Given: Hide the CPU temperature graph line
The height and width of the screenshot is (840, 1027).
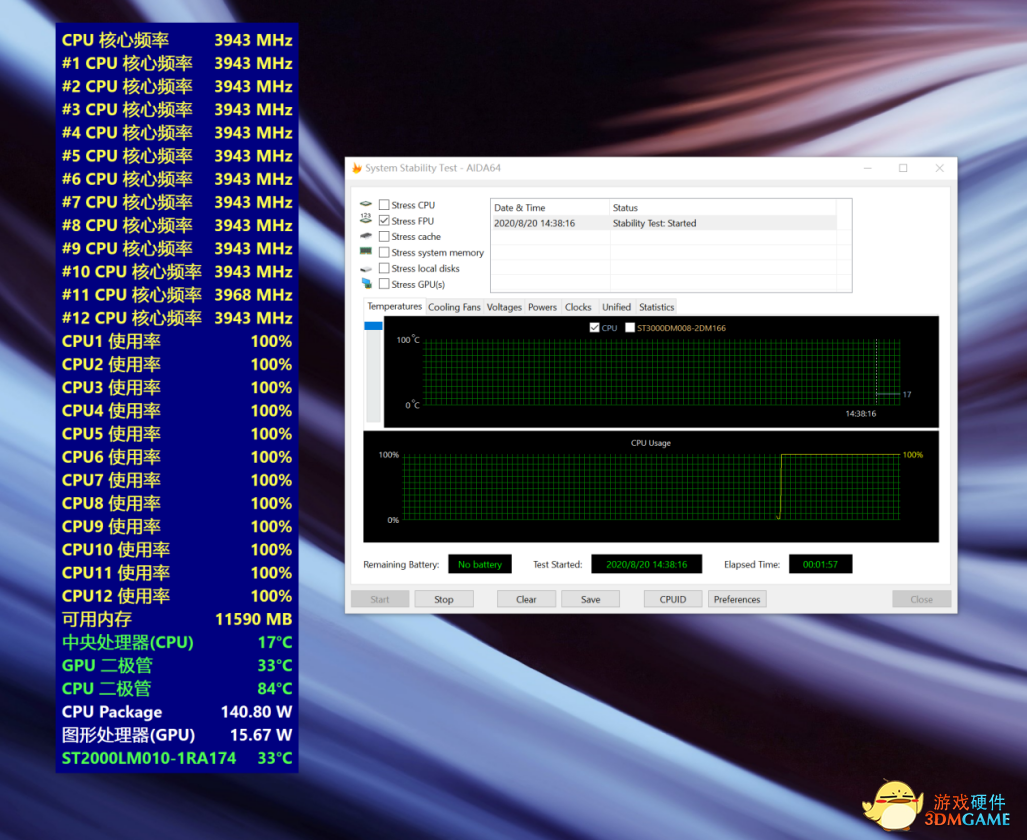Looking at the screenshot, I should pos(594,328).
